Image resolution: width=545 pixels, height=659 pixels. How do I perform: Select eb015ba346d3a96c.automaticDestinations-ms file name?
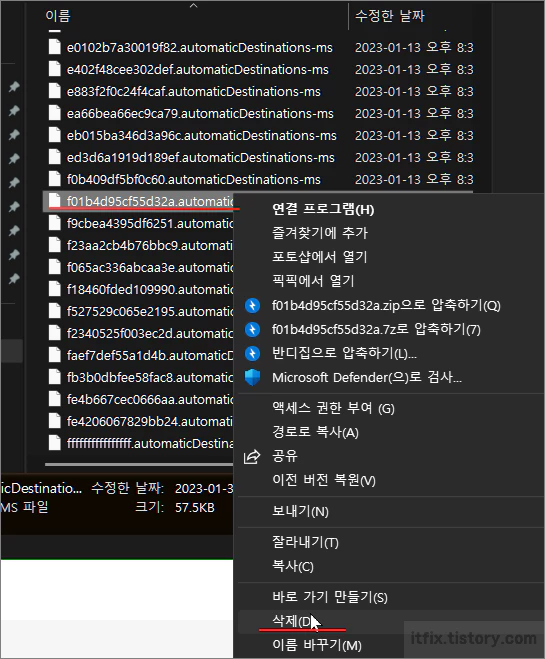(202, 135)
